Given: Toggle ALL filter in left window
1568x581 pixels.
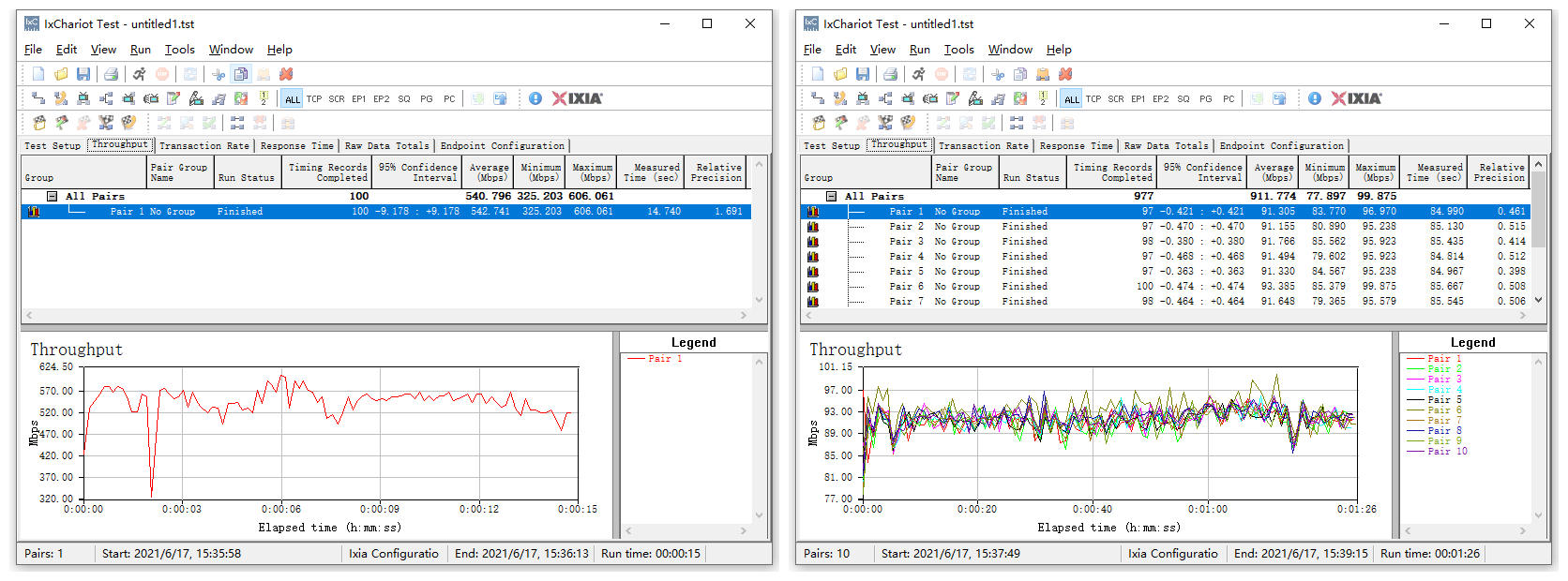Looking at the screenshot, I should pos(293,99).
